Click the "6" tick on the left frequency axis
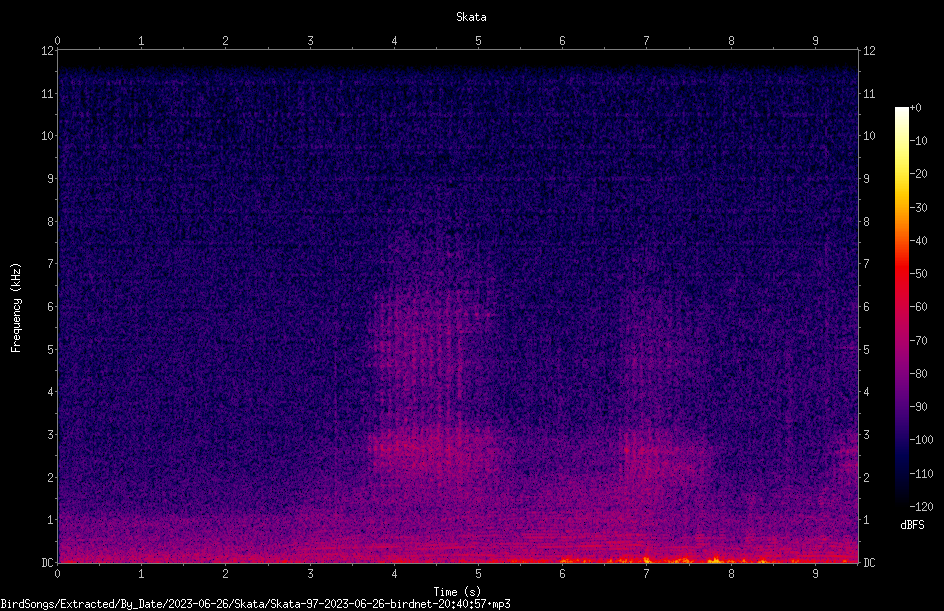 [x=51, y=306]
